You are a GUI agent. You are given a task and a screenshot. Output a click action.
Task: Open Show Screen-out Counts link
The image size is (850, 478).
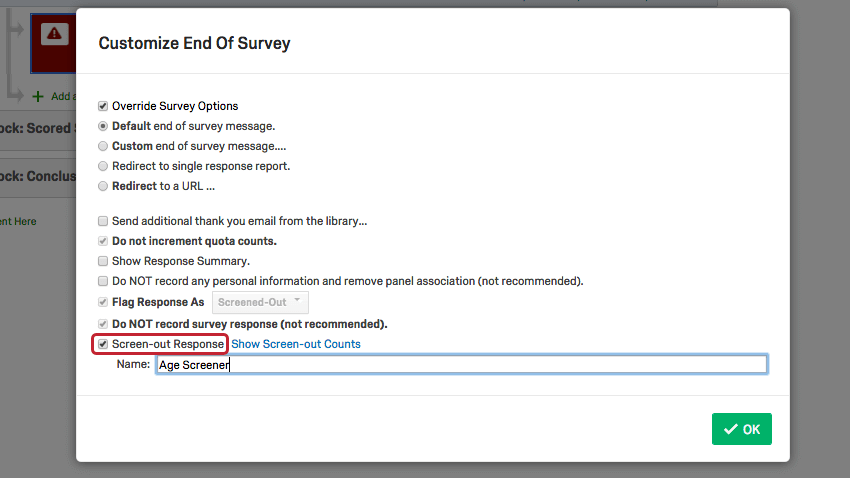296,344
